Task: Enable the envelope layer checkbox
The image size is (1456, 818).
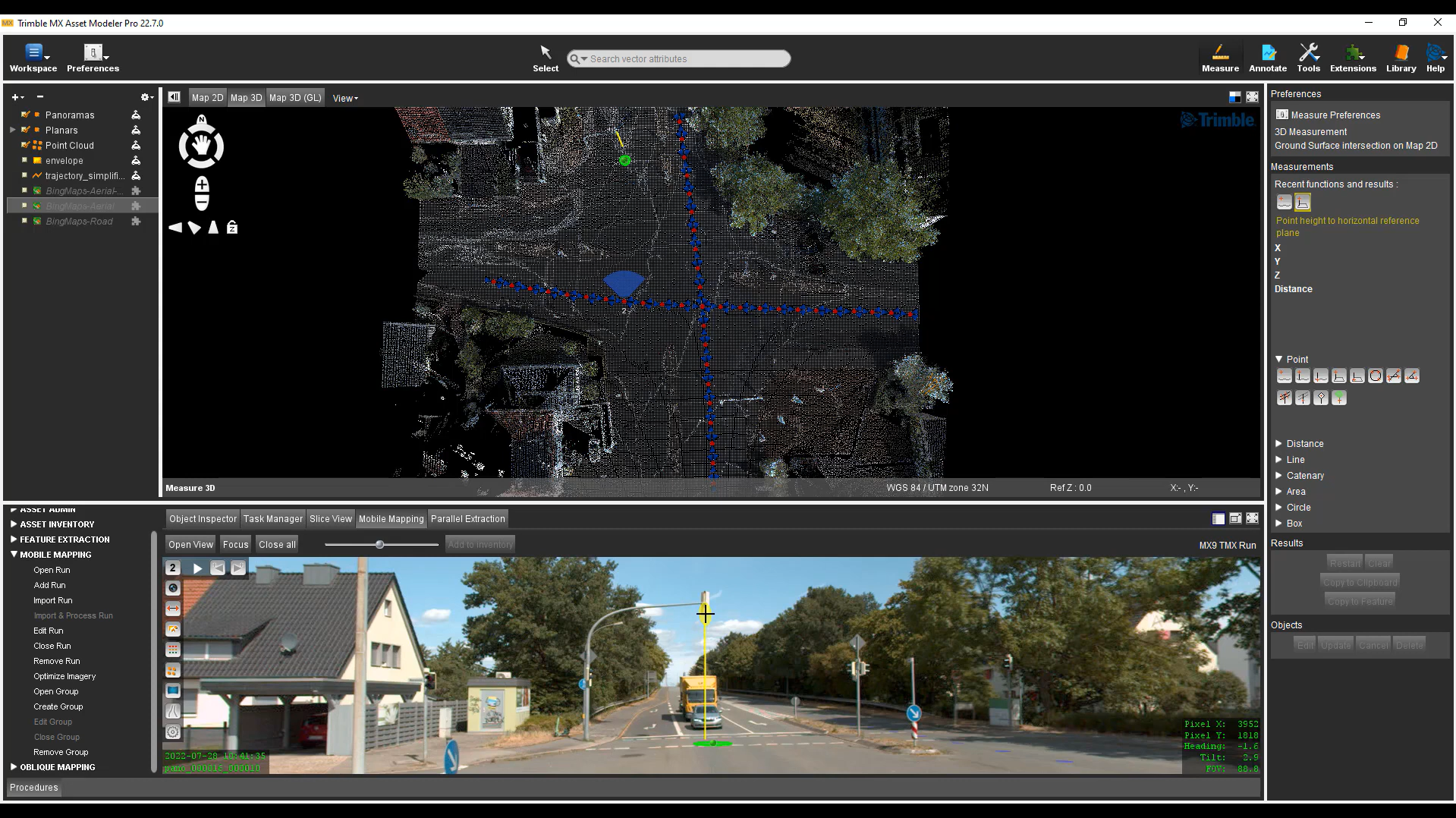Action: 25,161
